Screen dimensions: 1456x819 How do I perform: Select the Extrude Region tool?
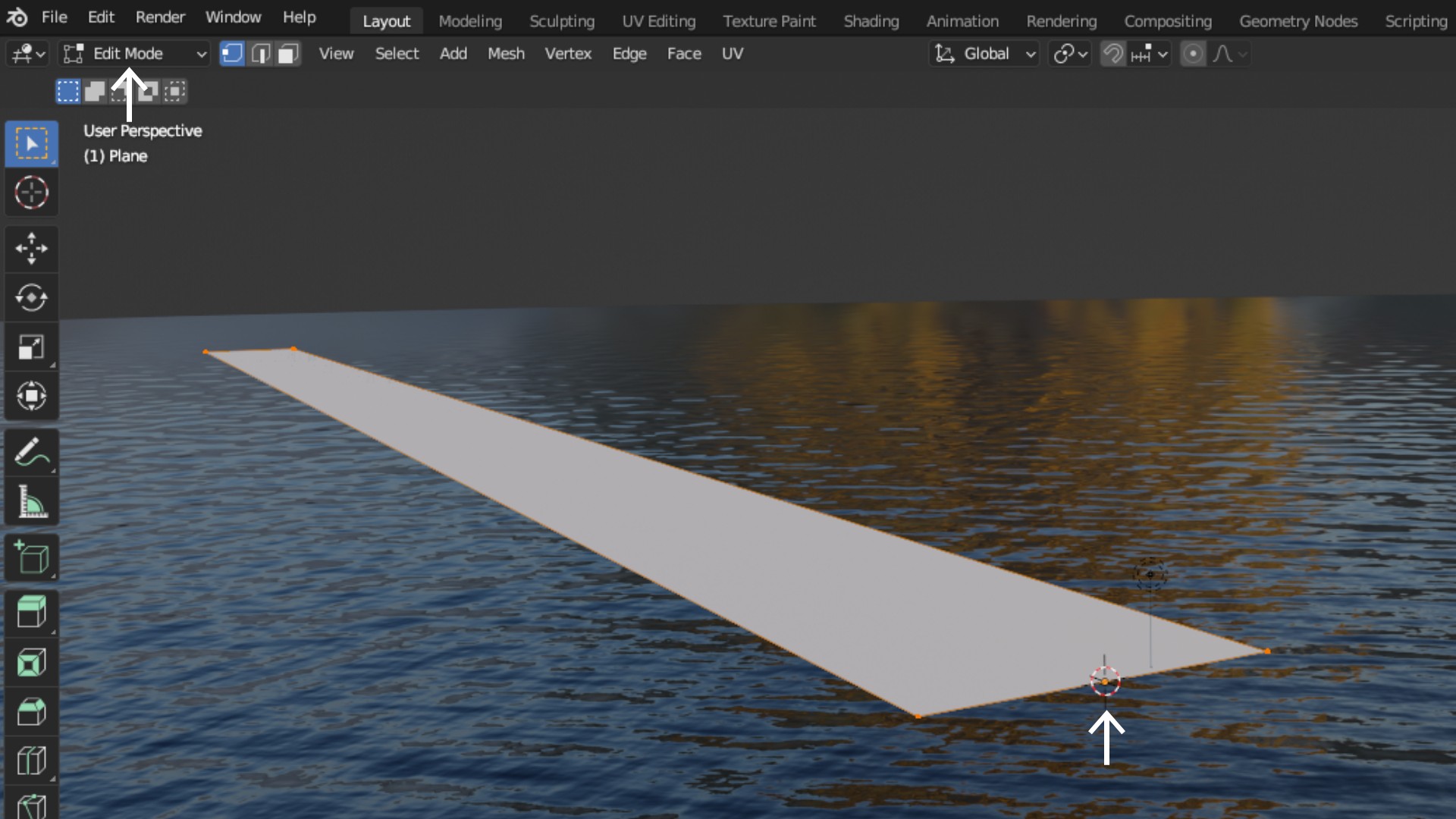(x=31, y=611)
